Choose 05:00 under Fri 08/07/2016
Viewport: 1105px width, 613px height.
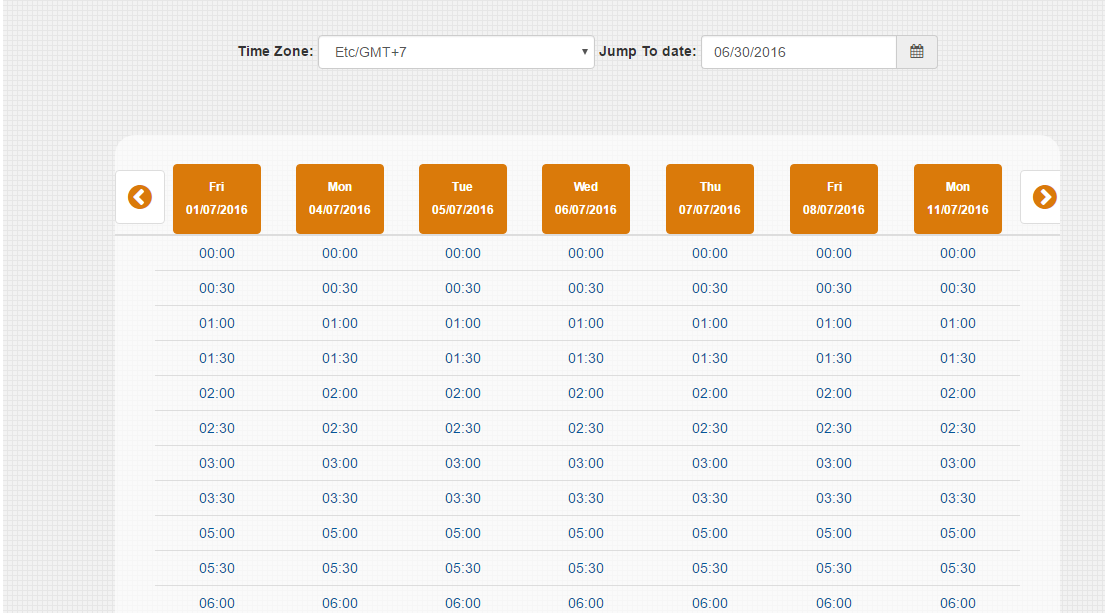[834, 533]
